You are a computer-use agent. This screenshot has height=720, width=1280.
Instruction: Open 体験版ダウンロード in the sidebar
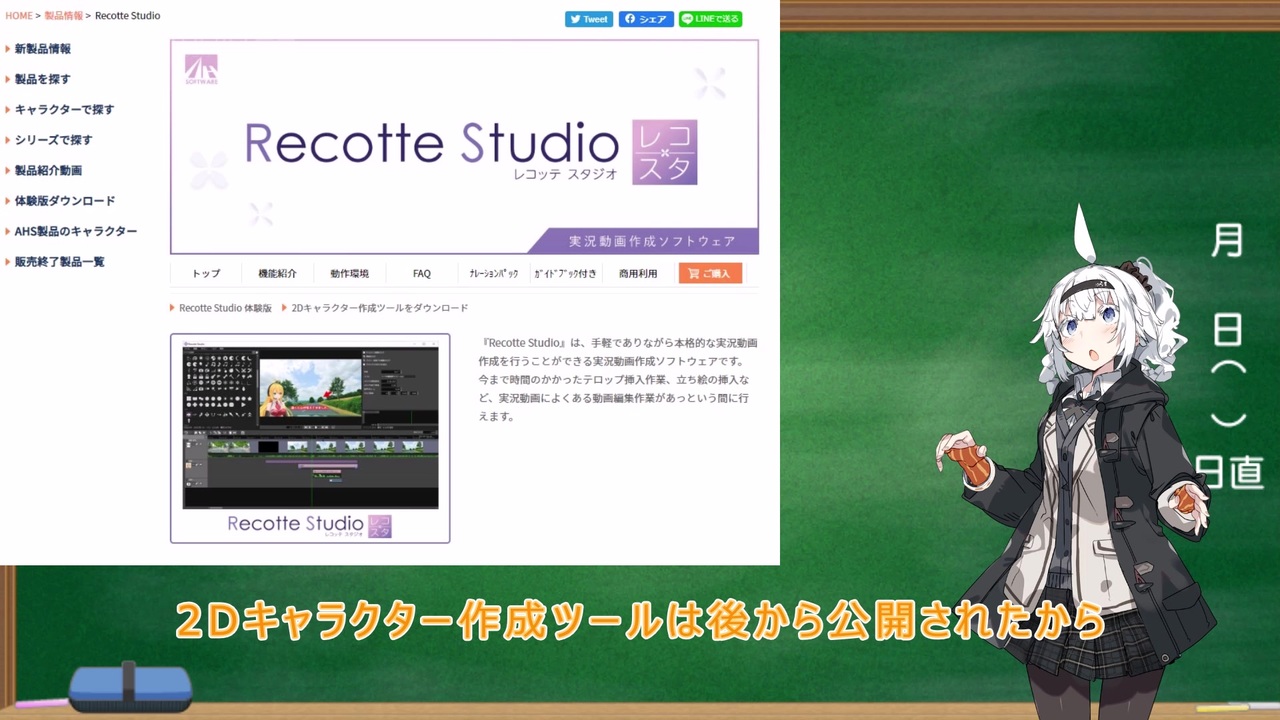[64, 201]
